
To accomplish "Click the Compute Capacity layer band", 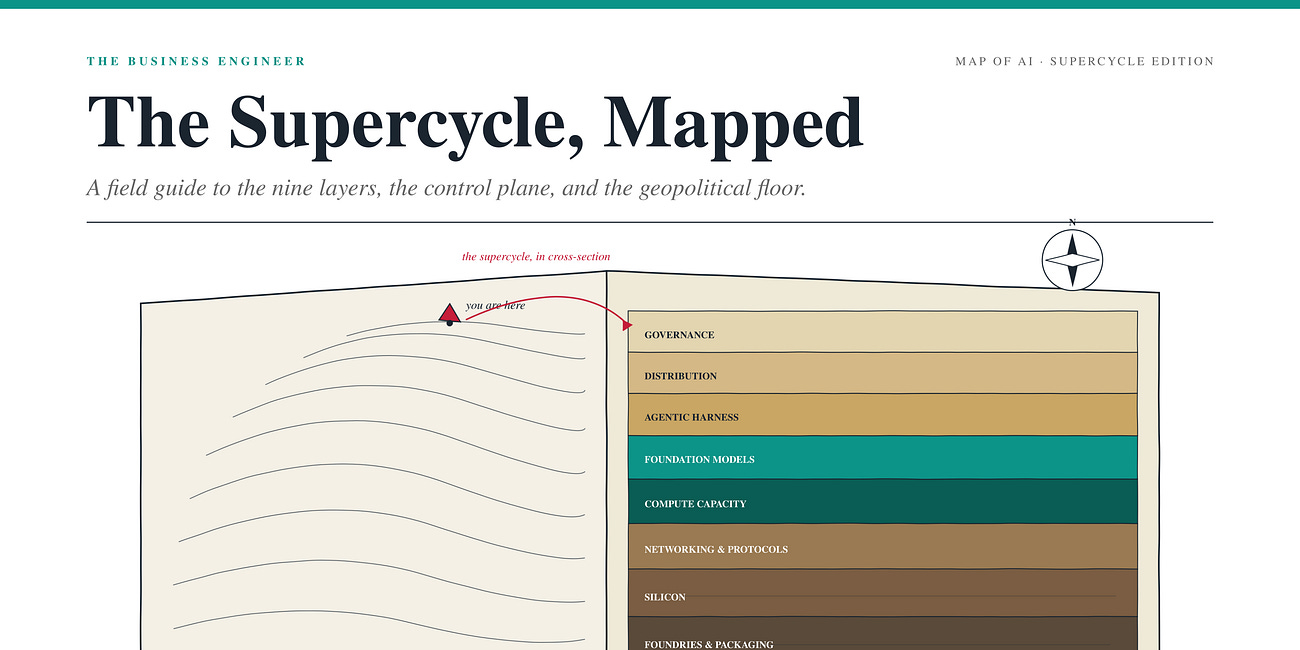I will coord(883,502).
